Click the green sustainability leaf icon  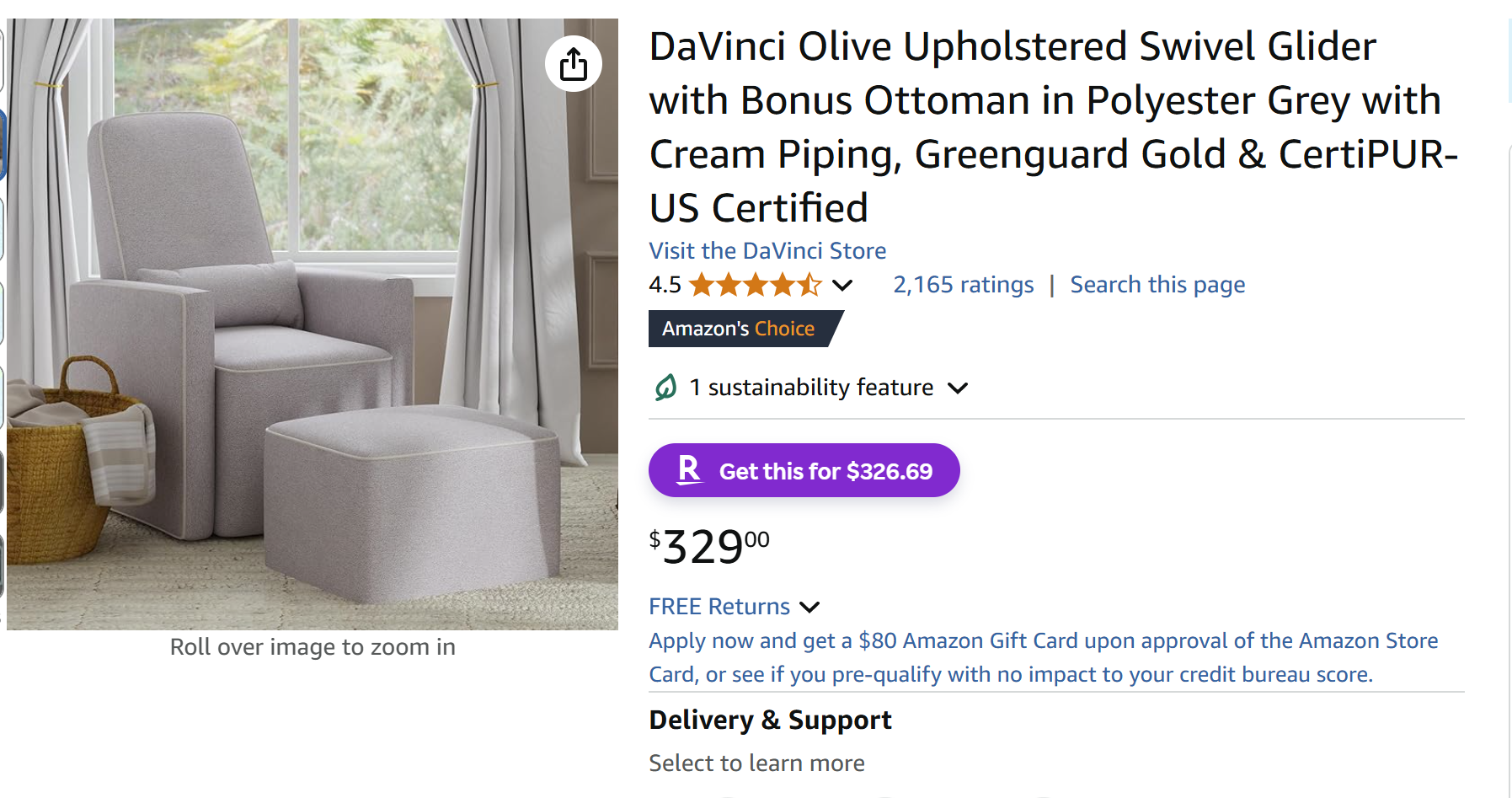[665, 388]
